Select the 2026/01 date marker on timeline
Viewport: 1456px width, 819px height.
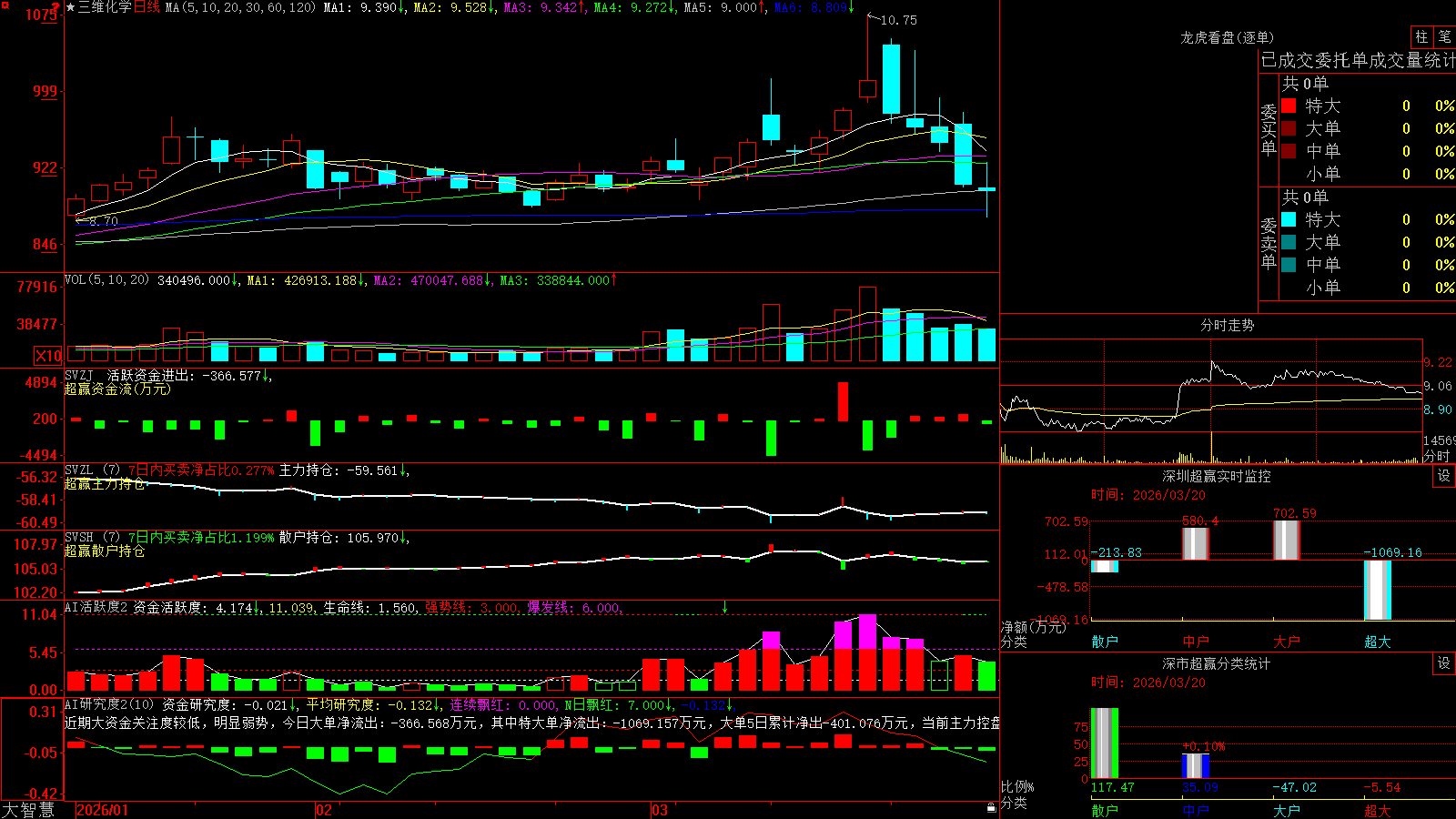point(103,810)
